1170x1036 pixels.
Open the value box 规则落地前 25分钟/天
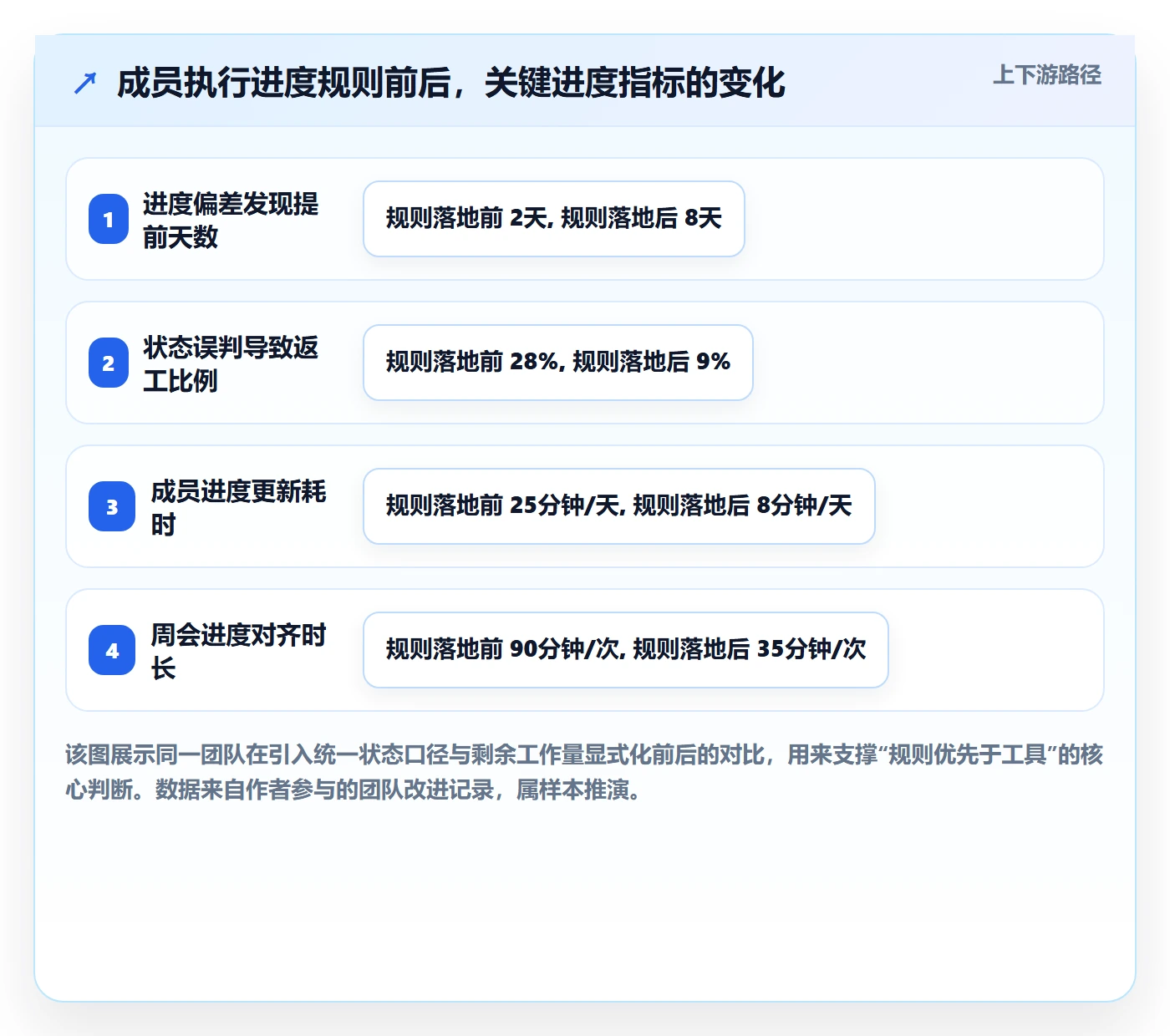click(x=619, y=506)
